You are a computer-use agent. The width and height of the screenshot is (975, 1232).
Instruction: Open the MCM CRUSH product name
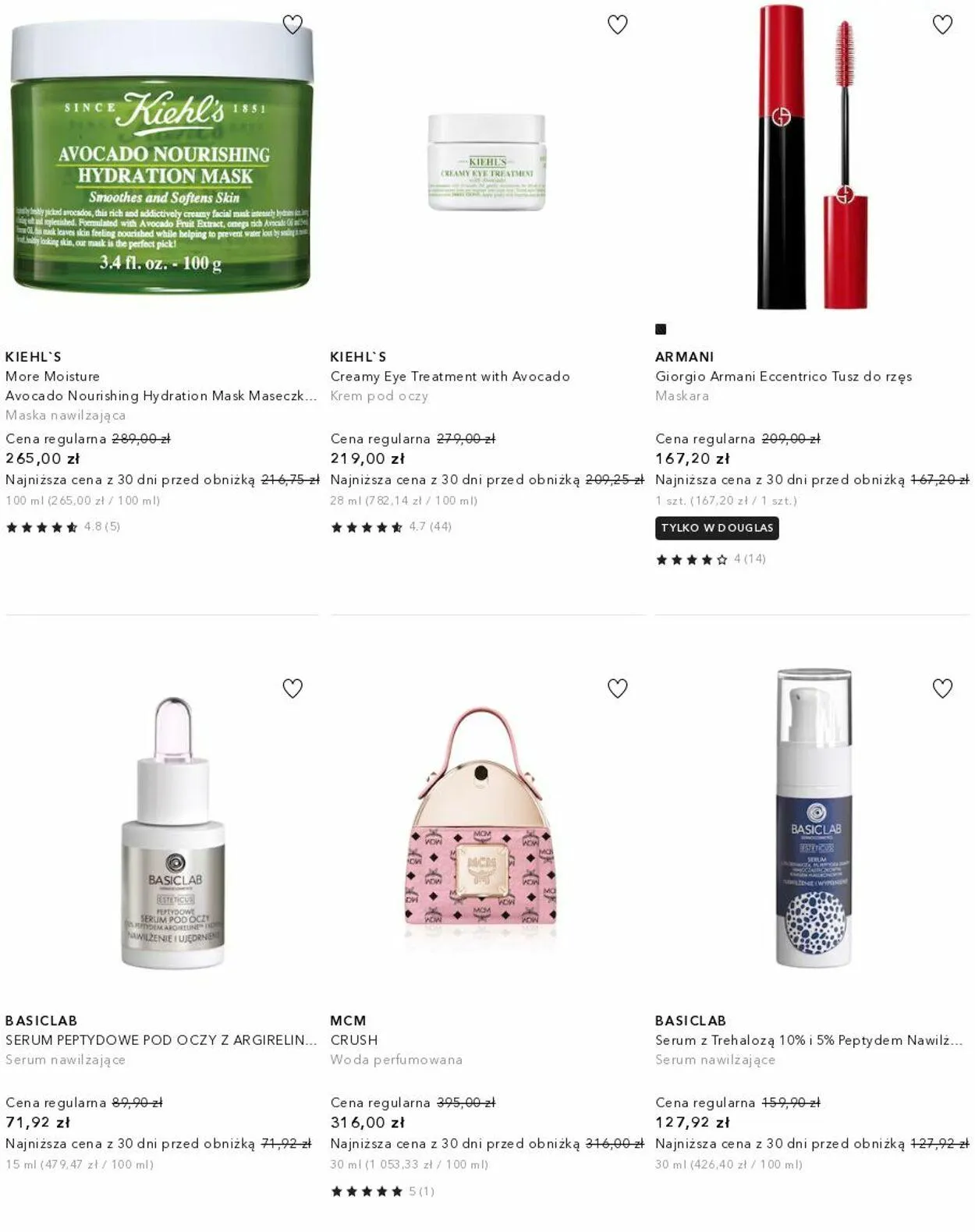[x=354, y=1040]
